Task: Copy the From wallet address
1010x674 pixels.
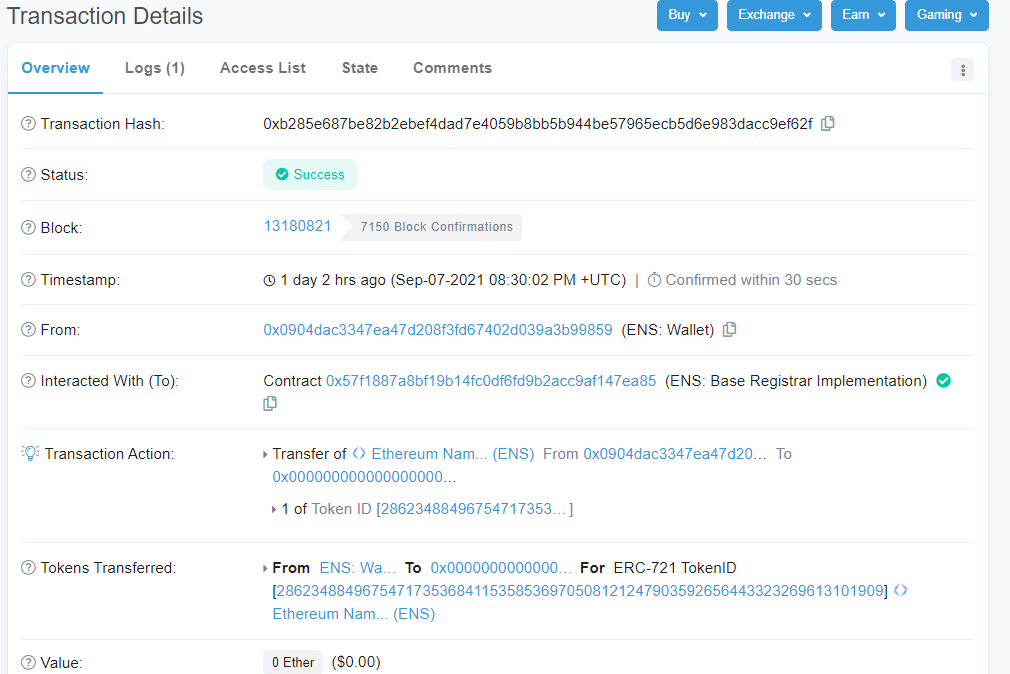Action: click(x=729, y=330)
